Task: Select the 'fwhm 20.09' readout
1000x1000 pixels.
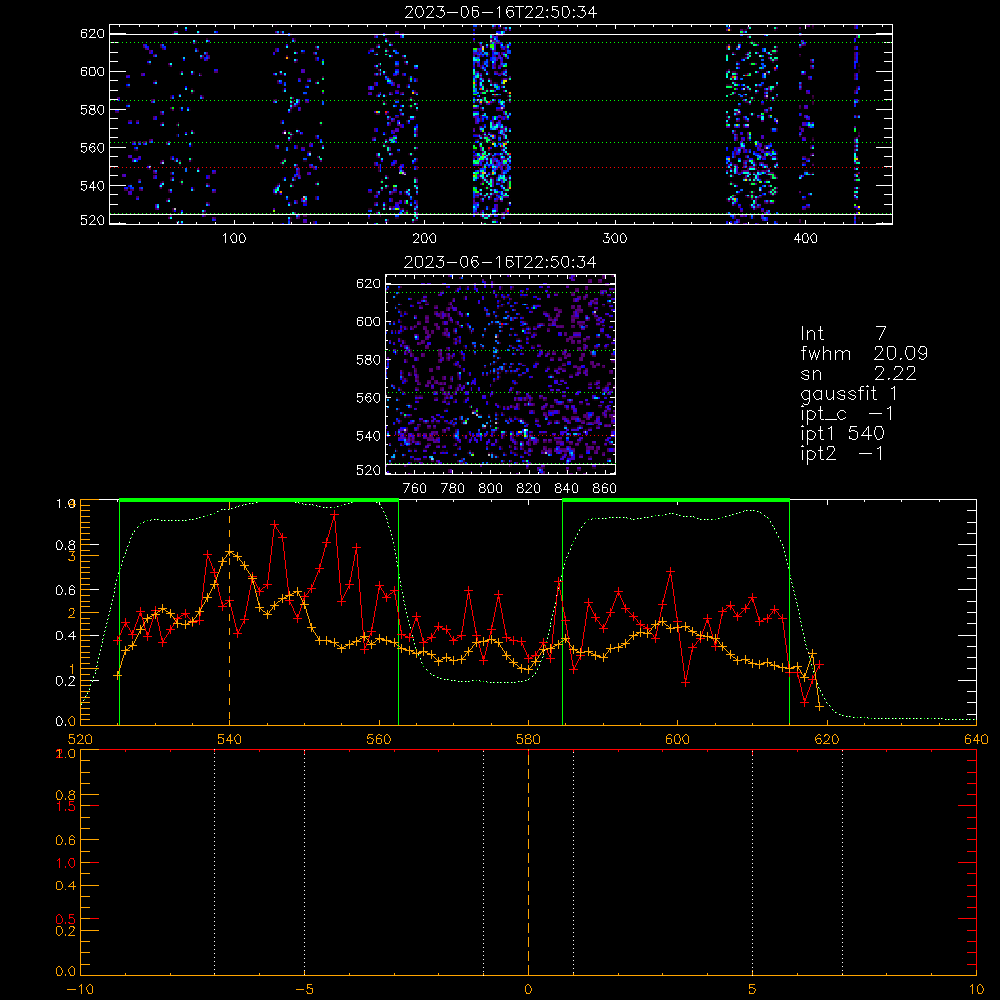Action: pos(864,353)
